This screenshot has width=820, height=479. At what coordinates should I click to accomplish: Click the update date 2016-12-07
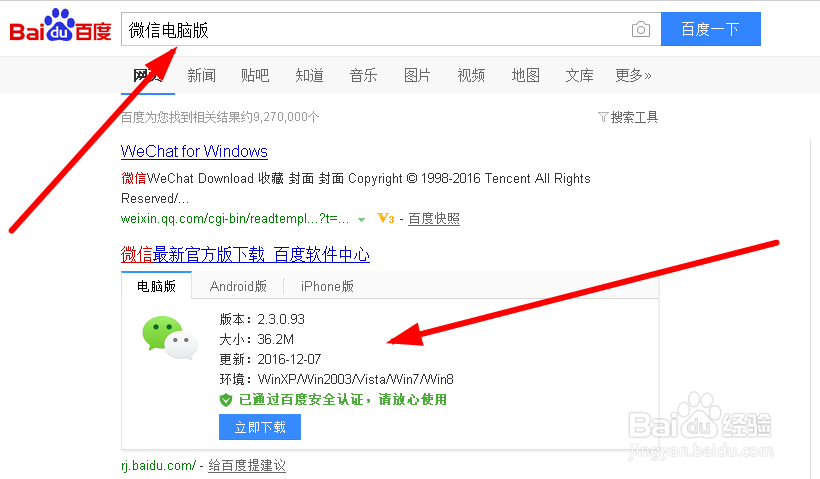[x=289, y=359]
